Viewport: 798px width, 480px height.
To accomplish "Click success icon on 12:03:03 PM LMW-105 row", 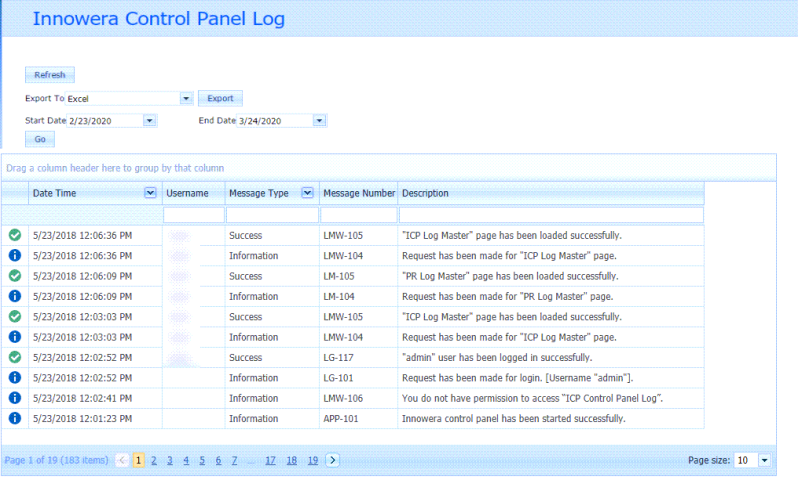I will [x=15, y=317].
